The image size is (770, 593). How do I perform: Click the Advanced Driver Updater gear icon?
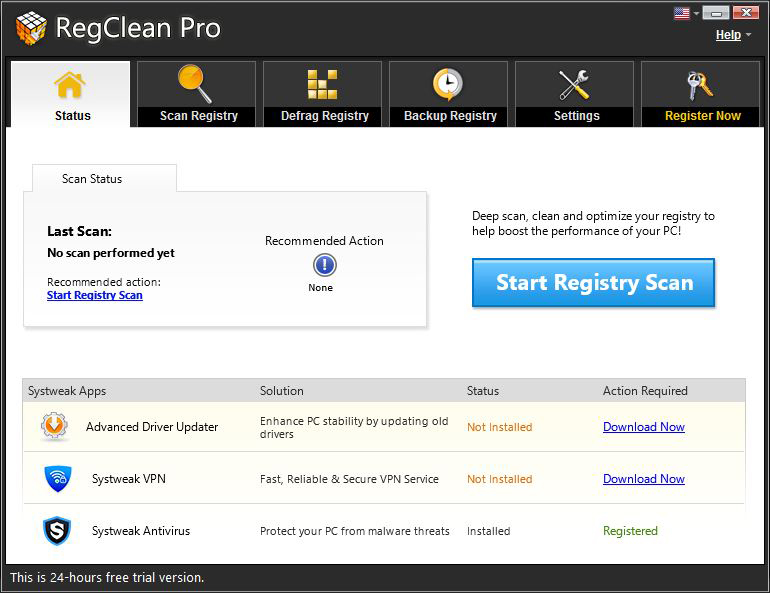[x=54, y=426]
